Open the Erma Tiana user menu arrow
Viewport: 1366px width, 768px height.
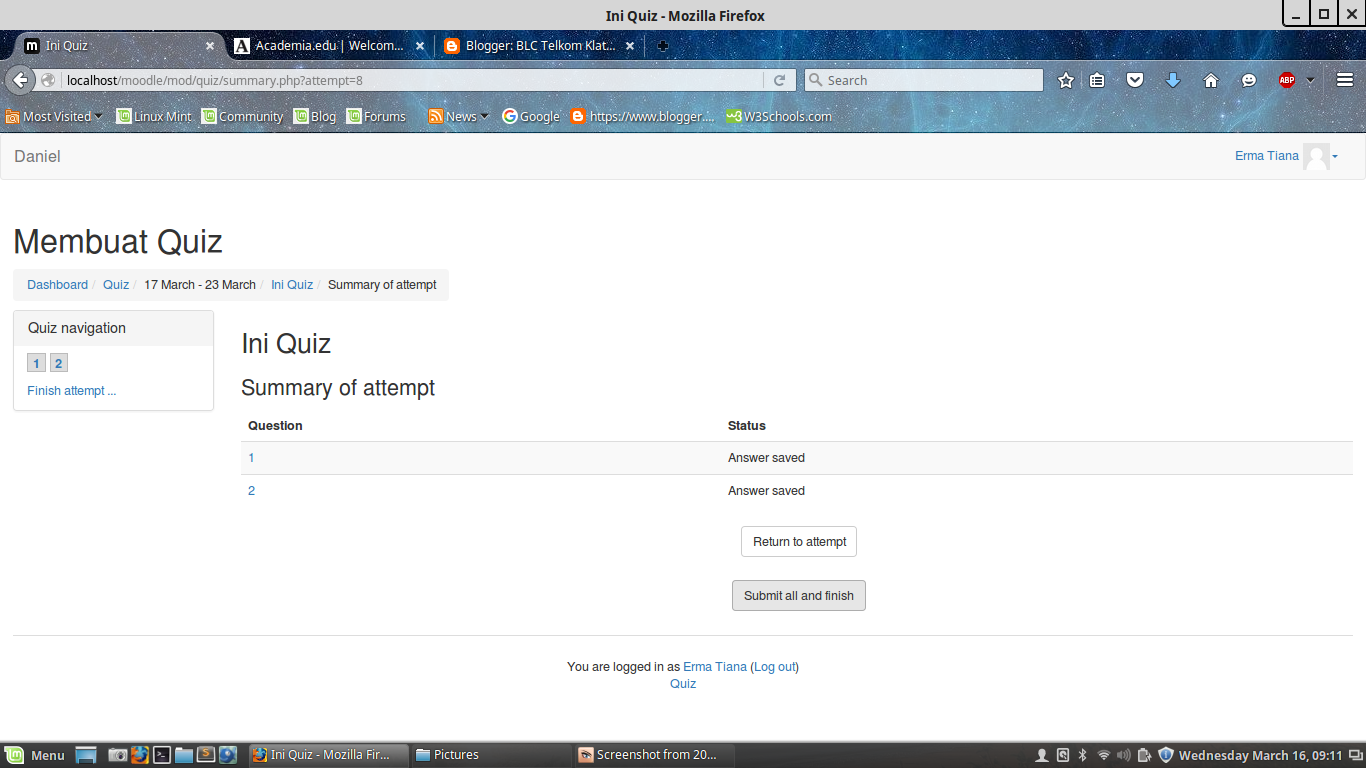pos(1335,156)
